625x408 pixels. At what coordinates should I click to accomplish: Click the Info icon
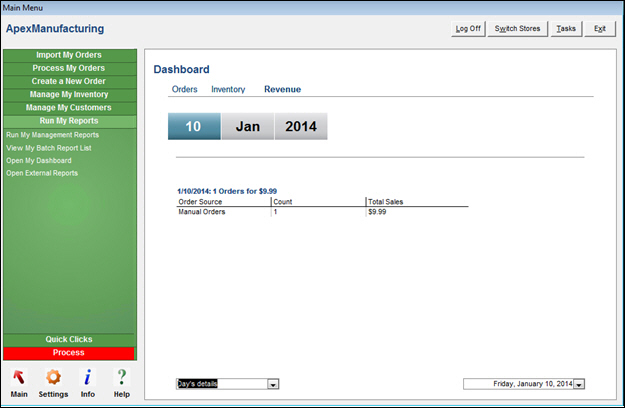click(x=87, y=377)
